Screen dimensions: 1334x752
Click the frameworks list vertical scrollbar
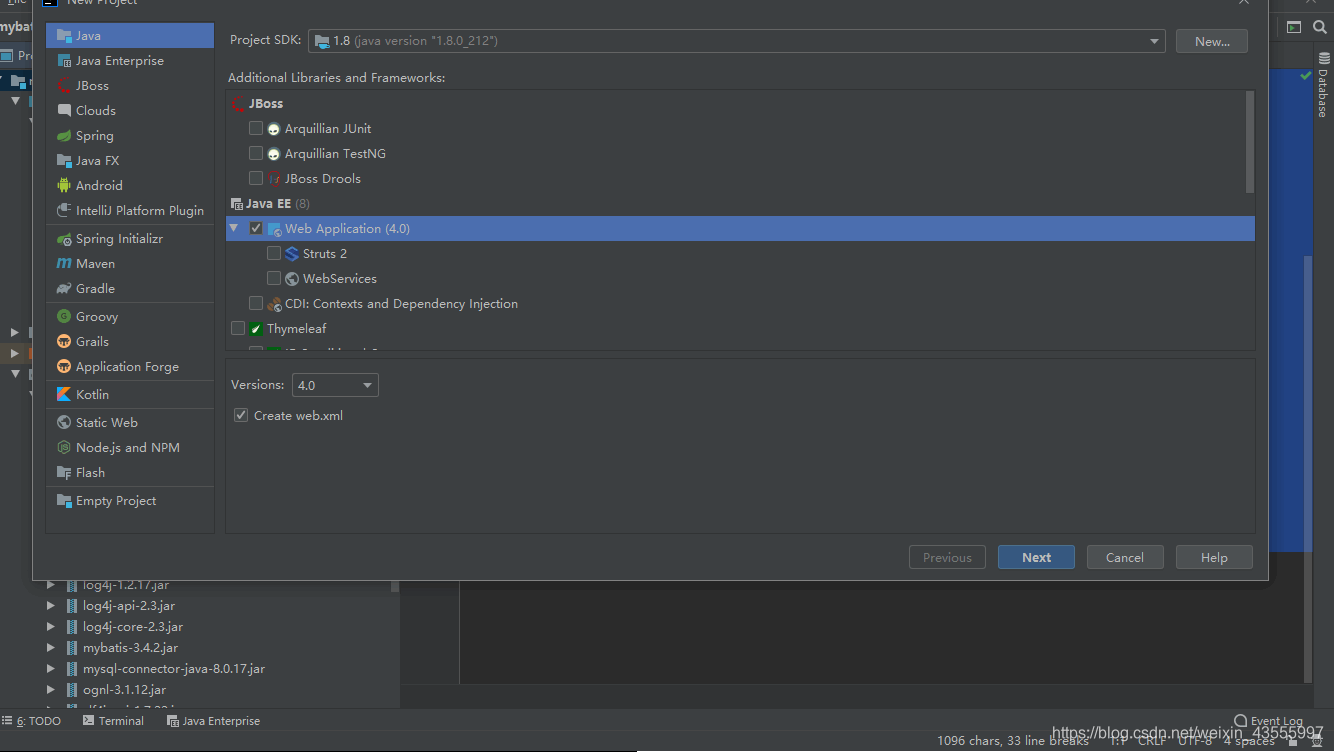pyautogui.click(x=1250, y=142)
